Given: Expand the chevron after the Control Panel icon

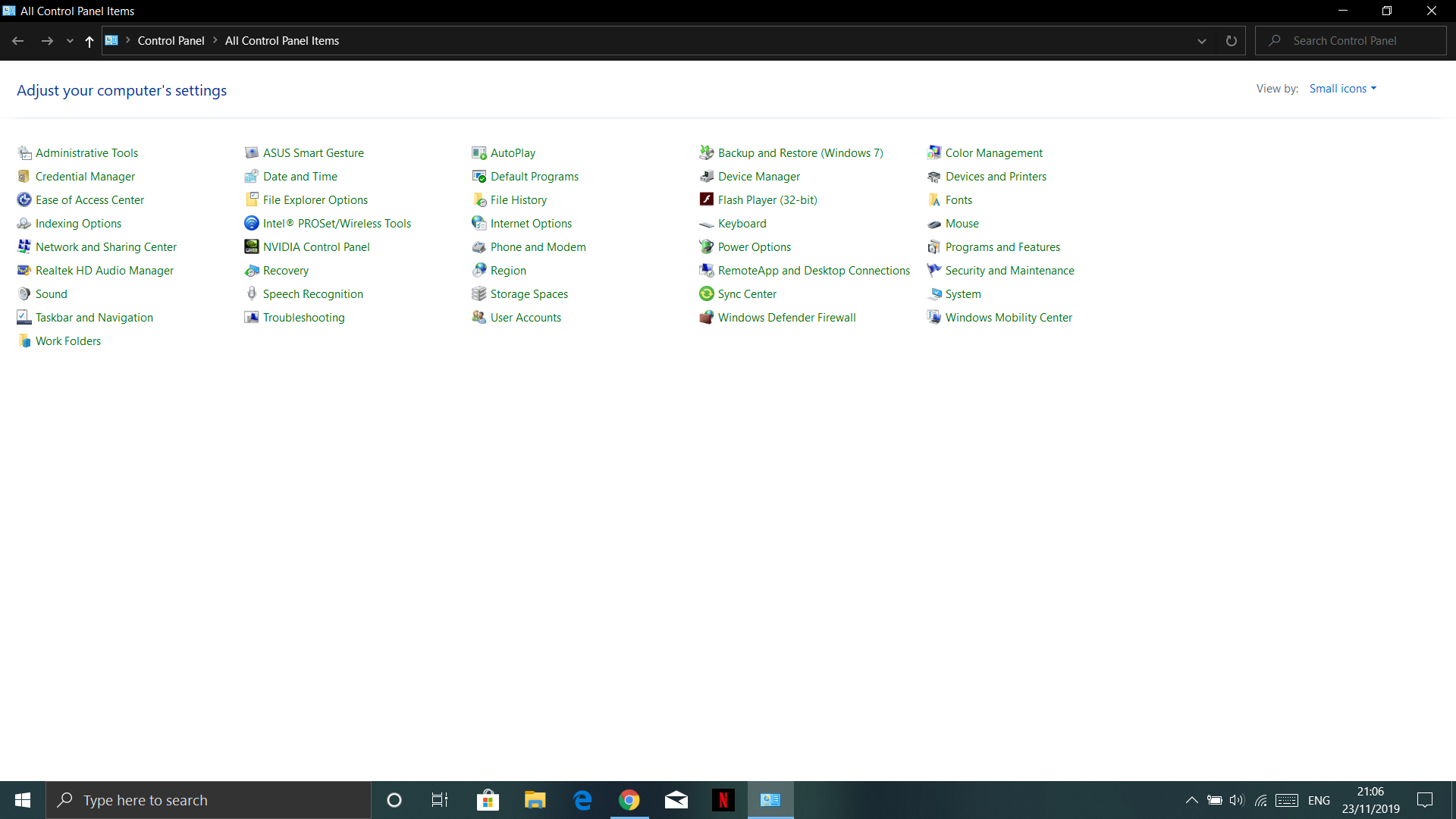Looking at the screenshot, I should click(x=128, y=41).
